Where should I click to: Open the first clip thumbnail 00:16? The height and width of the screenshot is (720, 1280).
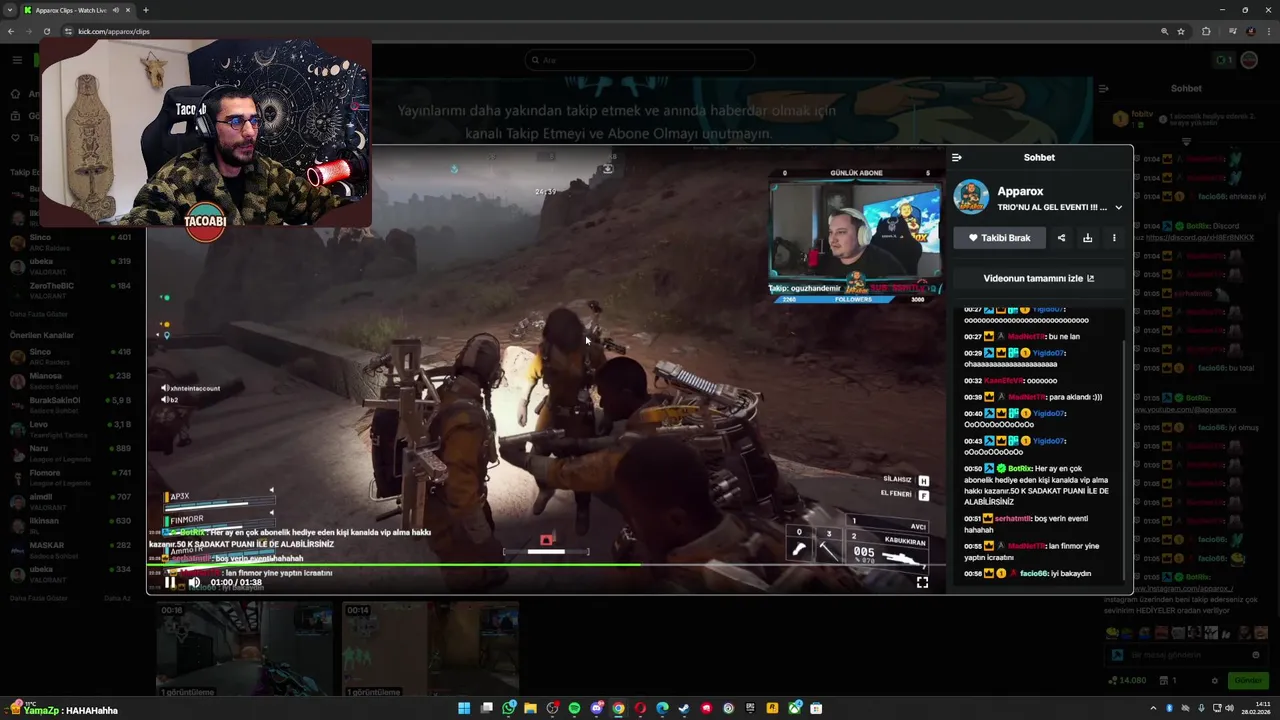(x=244, y=648)
